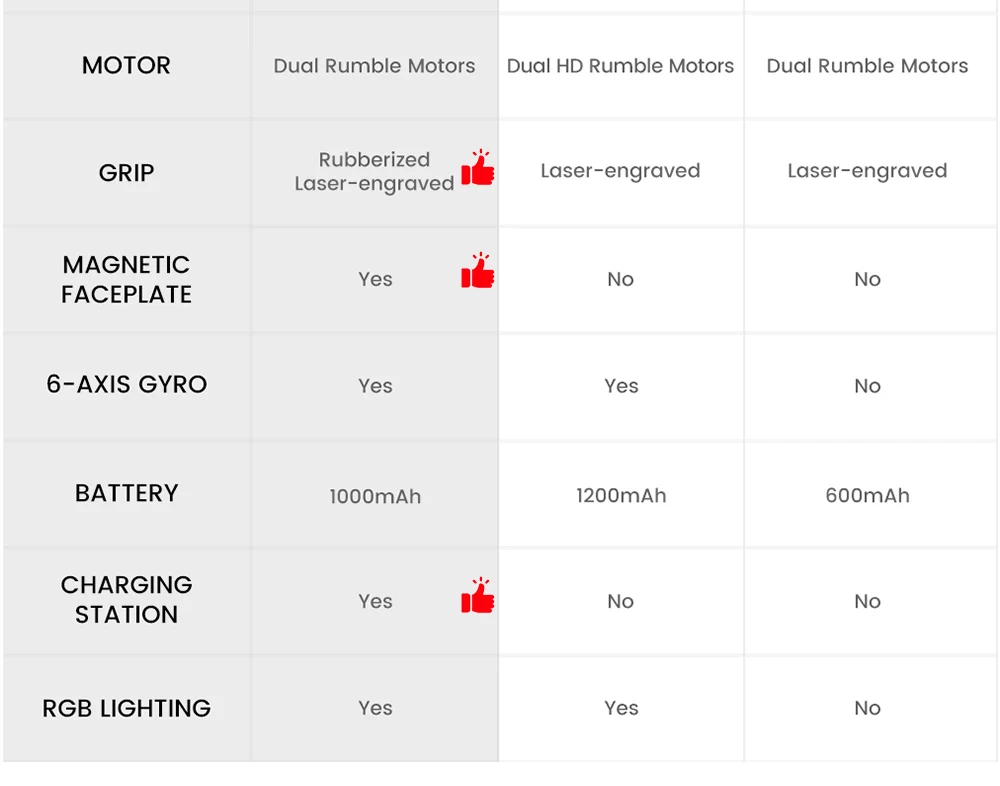Click thumbs-up icon beside Magnetic Faceplate Yes
This screenshot has width=1000, height=786.
point(478,272)
